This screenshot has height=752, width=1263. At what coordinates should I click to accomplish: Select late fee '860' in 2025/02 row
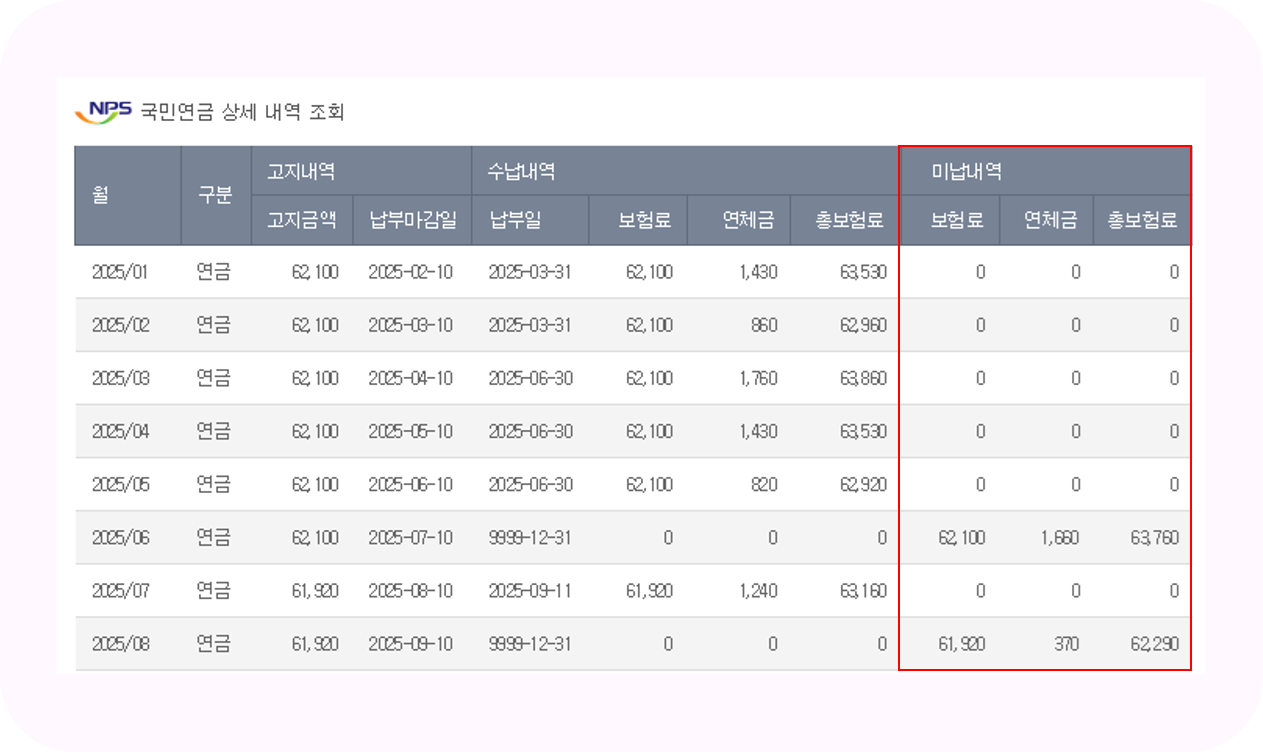point(763,325)
